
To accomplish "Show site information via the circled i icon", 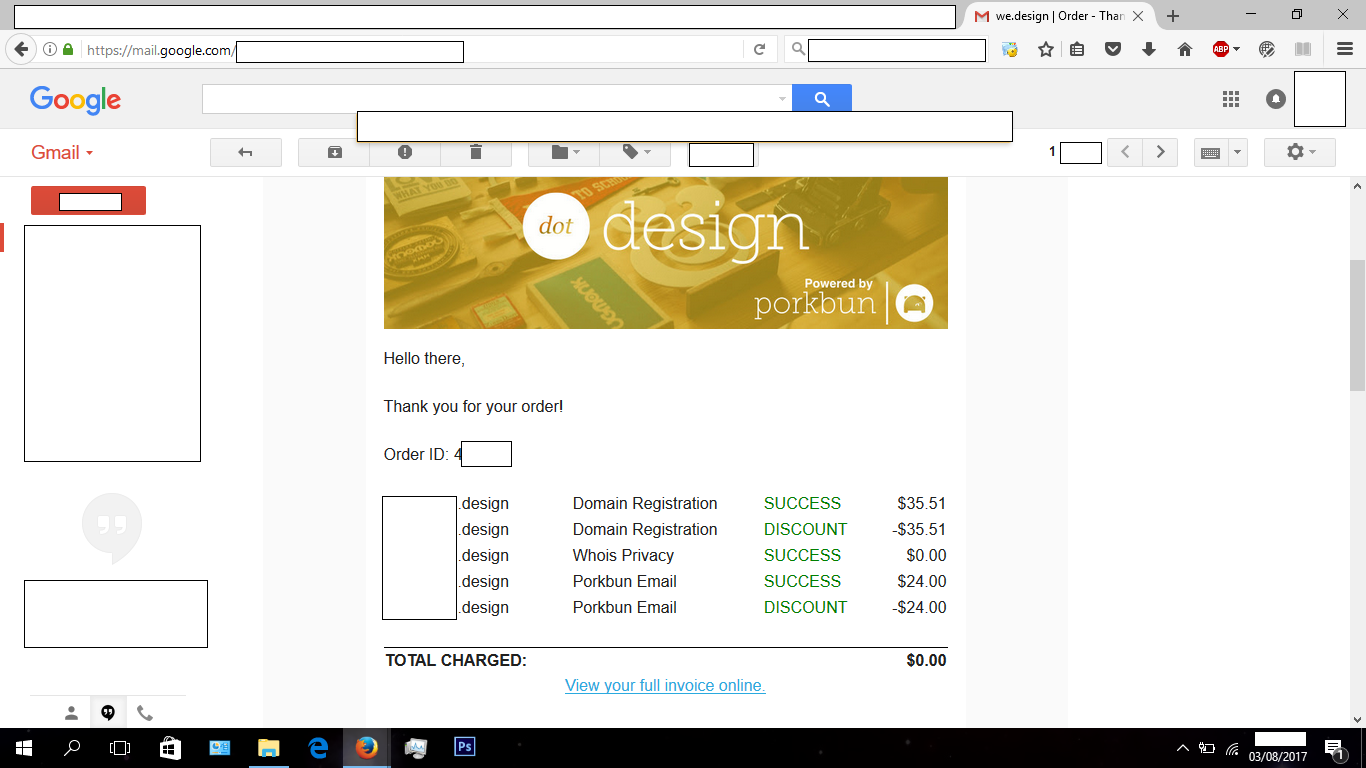I will (x=50, y=50).
